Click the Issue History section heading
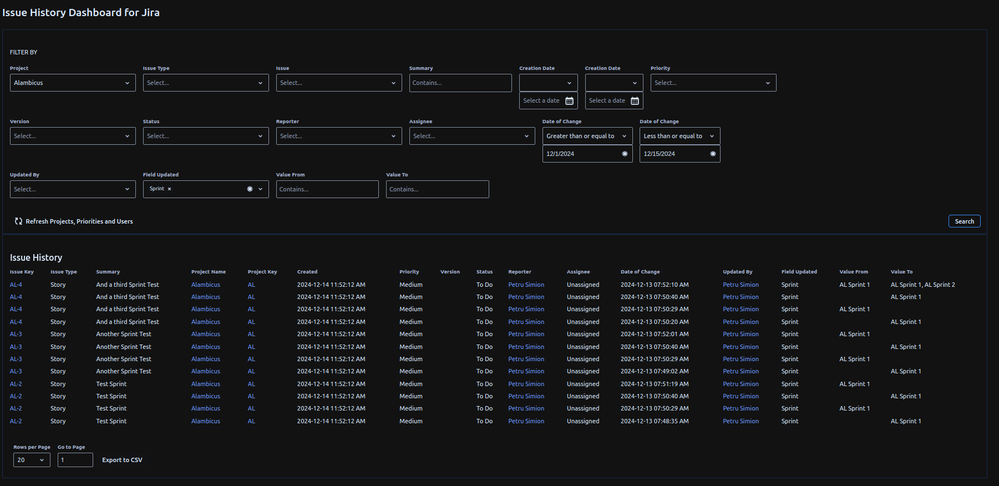This screenshot has height=486, width=999. [x=36, y=258]
